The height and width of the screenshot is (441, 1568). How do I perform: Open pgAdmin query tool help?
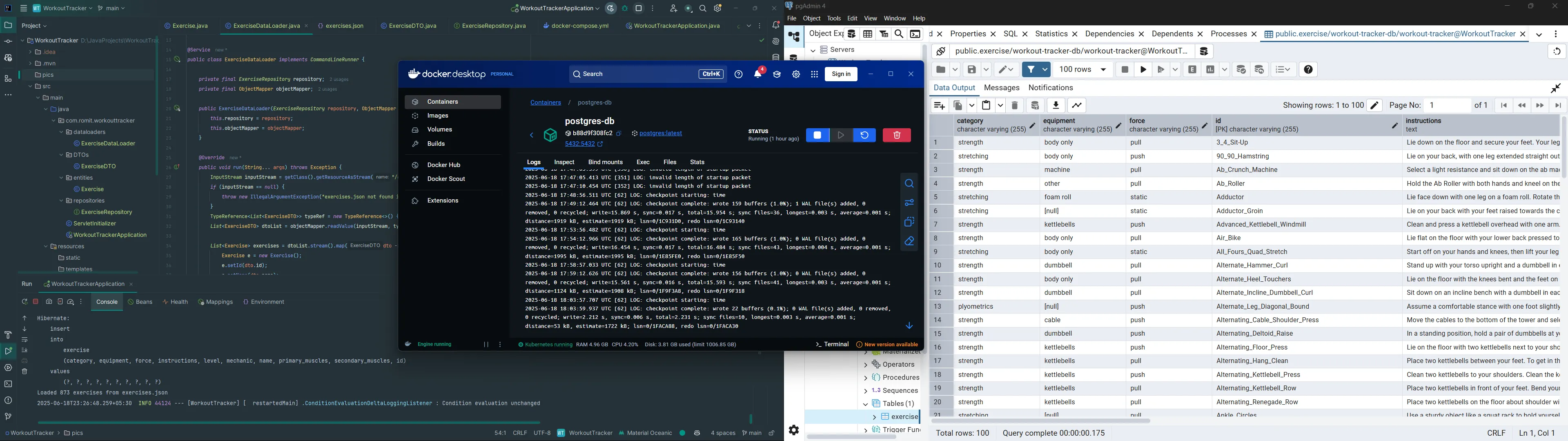click(x=1308, y=69)
